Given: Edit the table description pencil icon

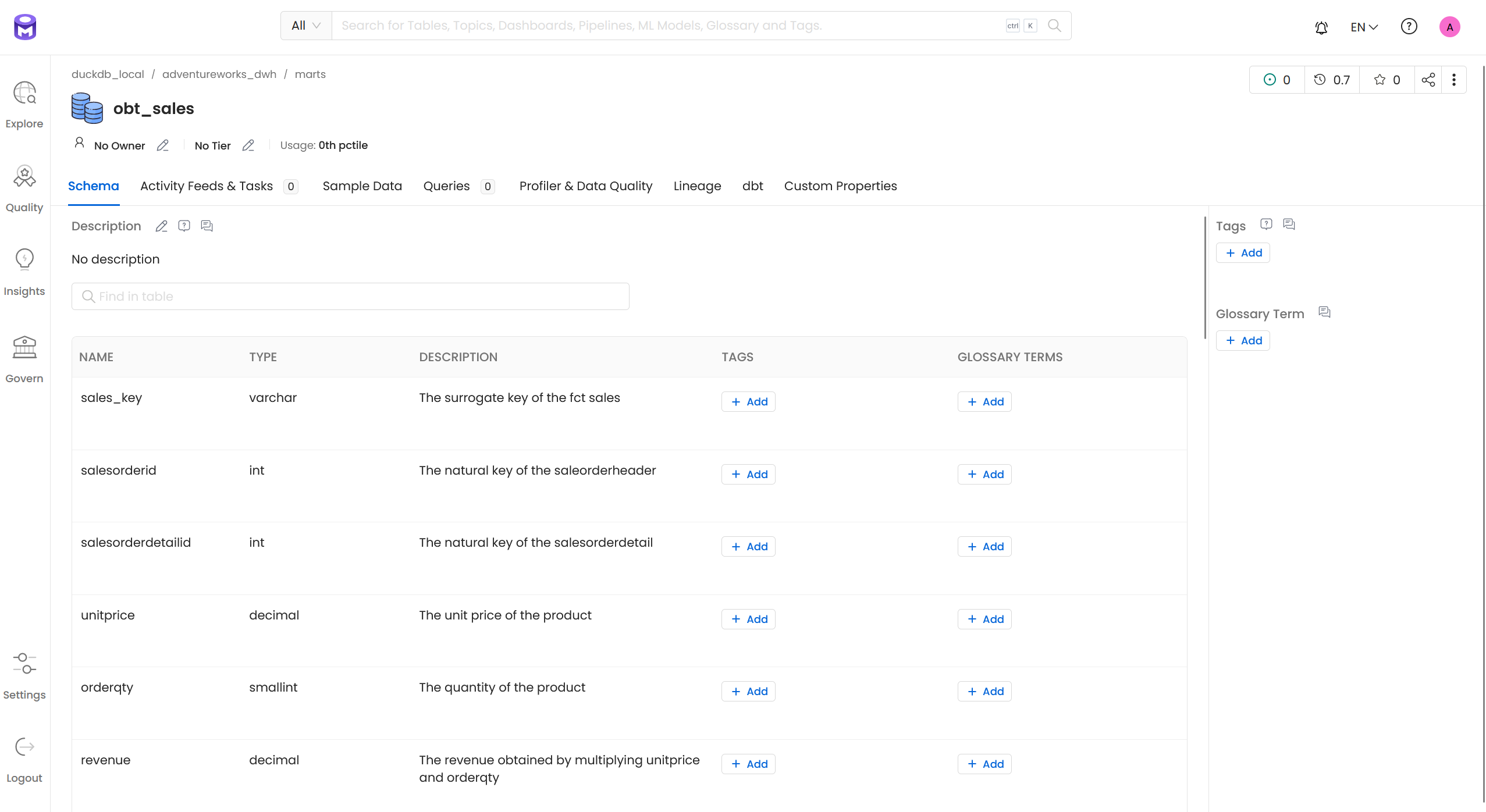Looking at the screenshot, I should click(161, 226).
